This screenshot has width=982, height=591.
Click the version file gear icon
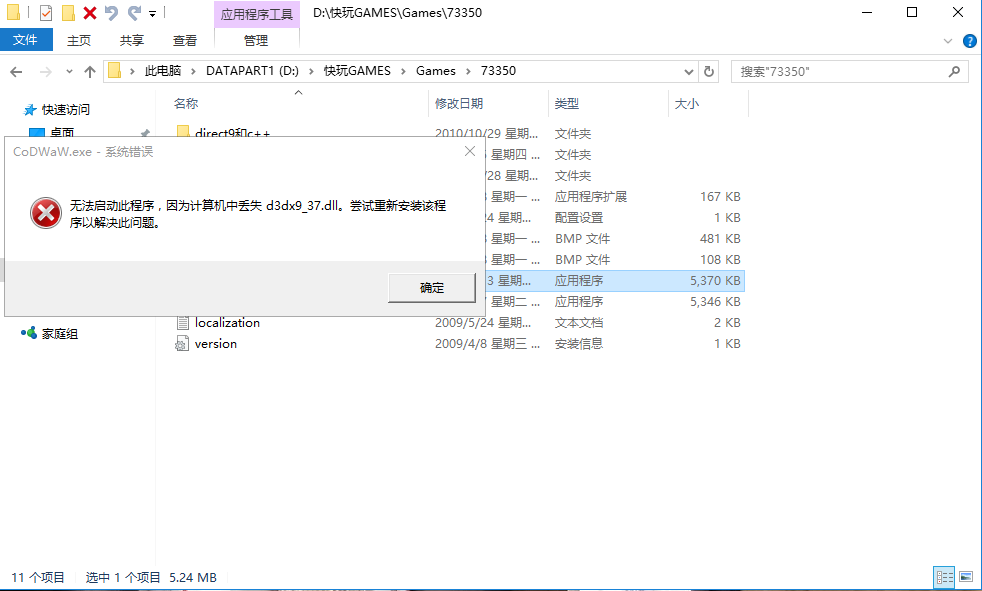point(182,344)
